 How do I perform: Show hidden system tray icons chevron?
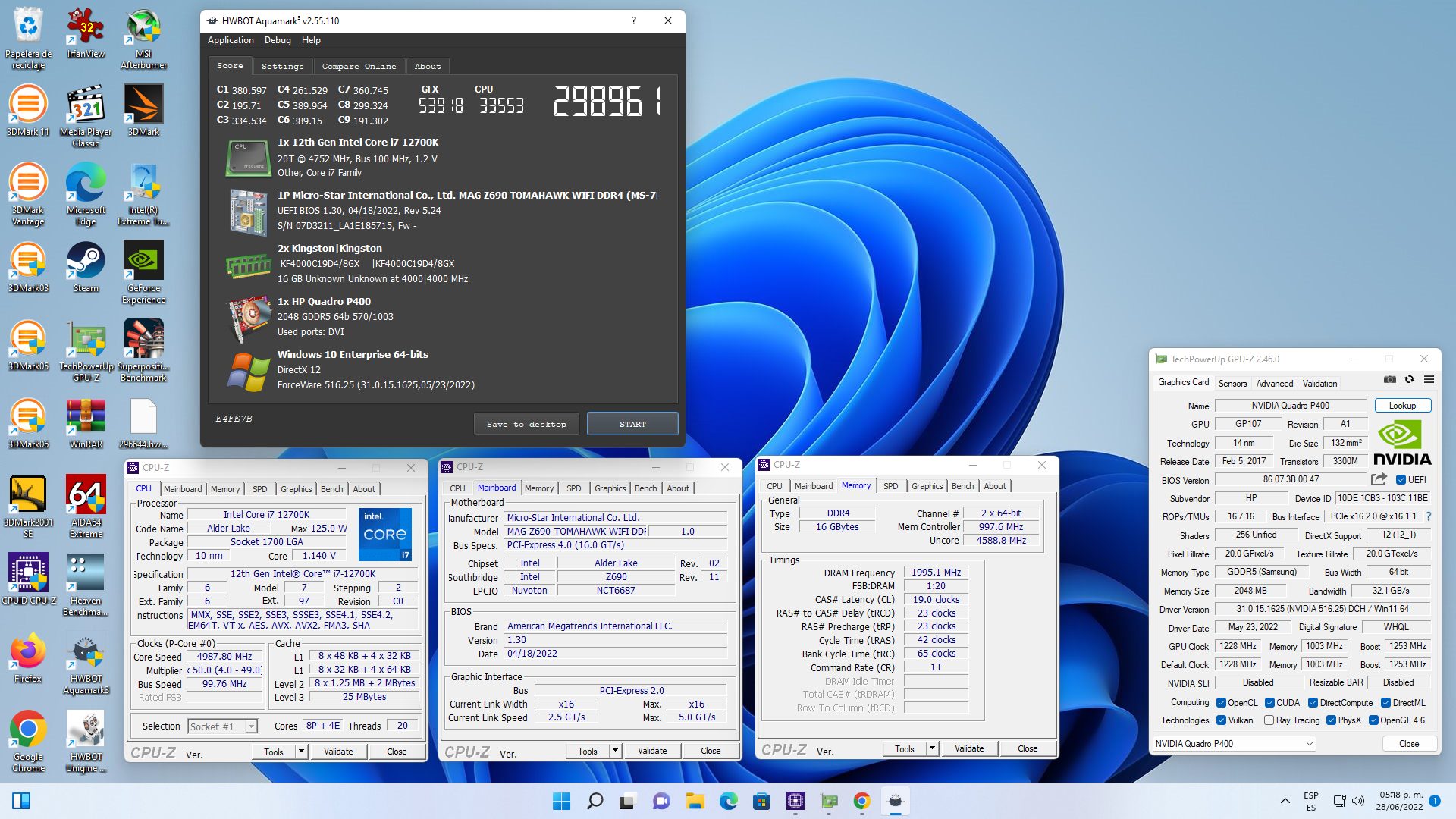point(1285,801)
